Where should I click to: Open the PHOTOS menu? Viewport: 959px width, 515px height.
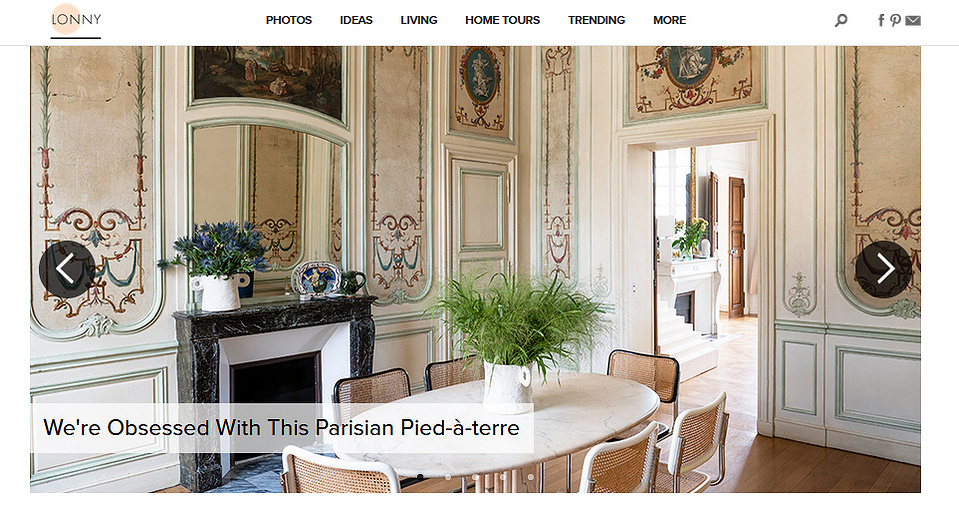[289, 20]
